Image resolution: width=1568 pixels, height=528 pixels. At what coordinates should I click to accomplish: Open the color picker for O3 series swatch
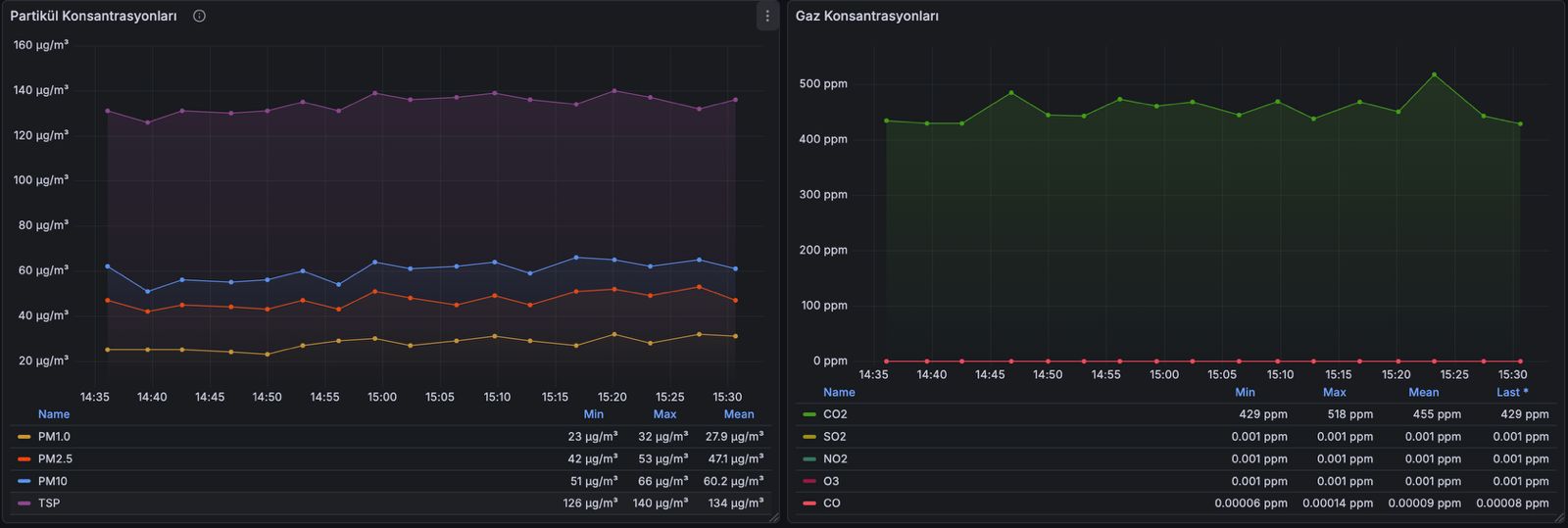coord(809,481)
